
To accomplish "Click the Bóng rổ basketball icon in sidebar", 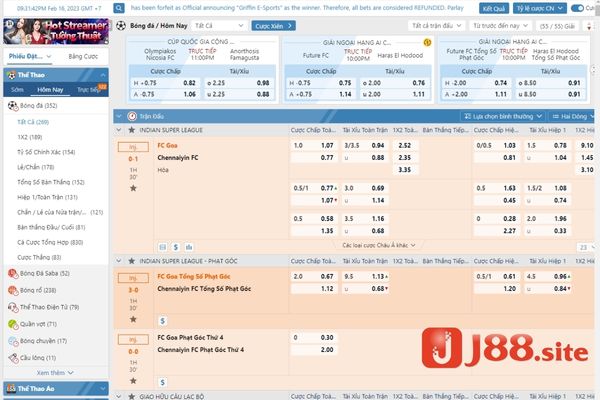I will coord(12,290).
